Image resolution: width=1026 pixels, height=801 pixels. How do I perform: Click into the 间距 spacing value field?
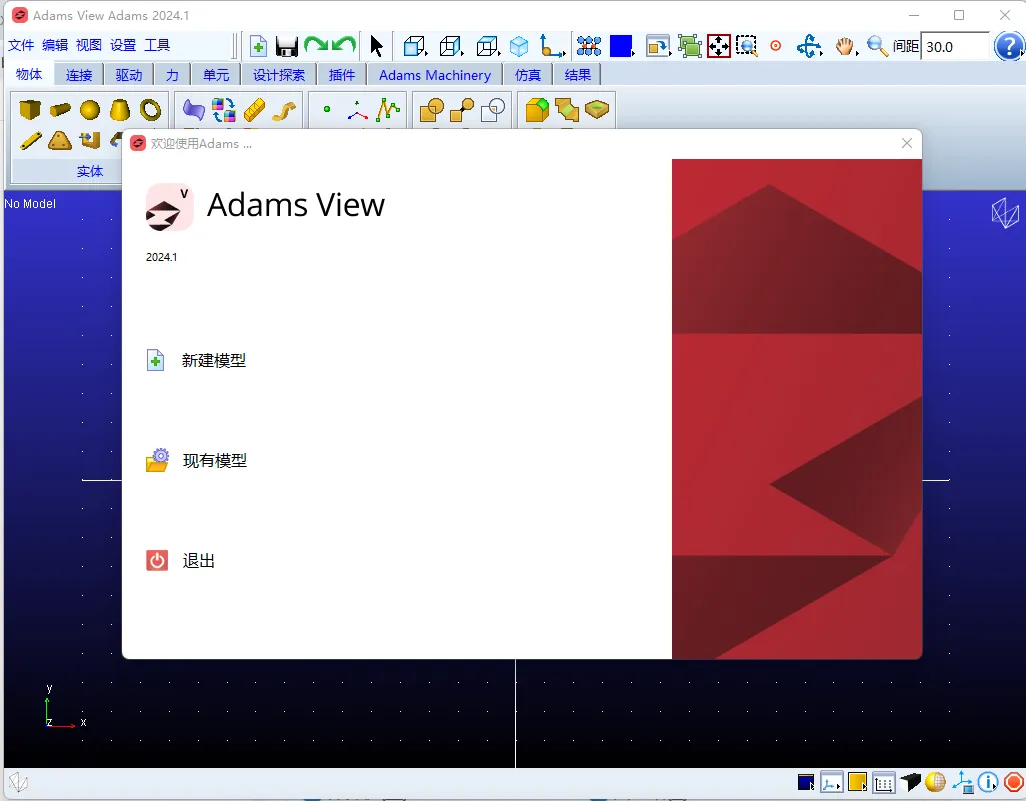click(x=955, y=46)
